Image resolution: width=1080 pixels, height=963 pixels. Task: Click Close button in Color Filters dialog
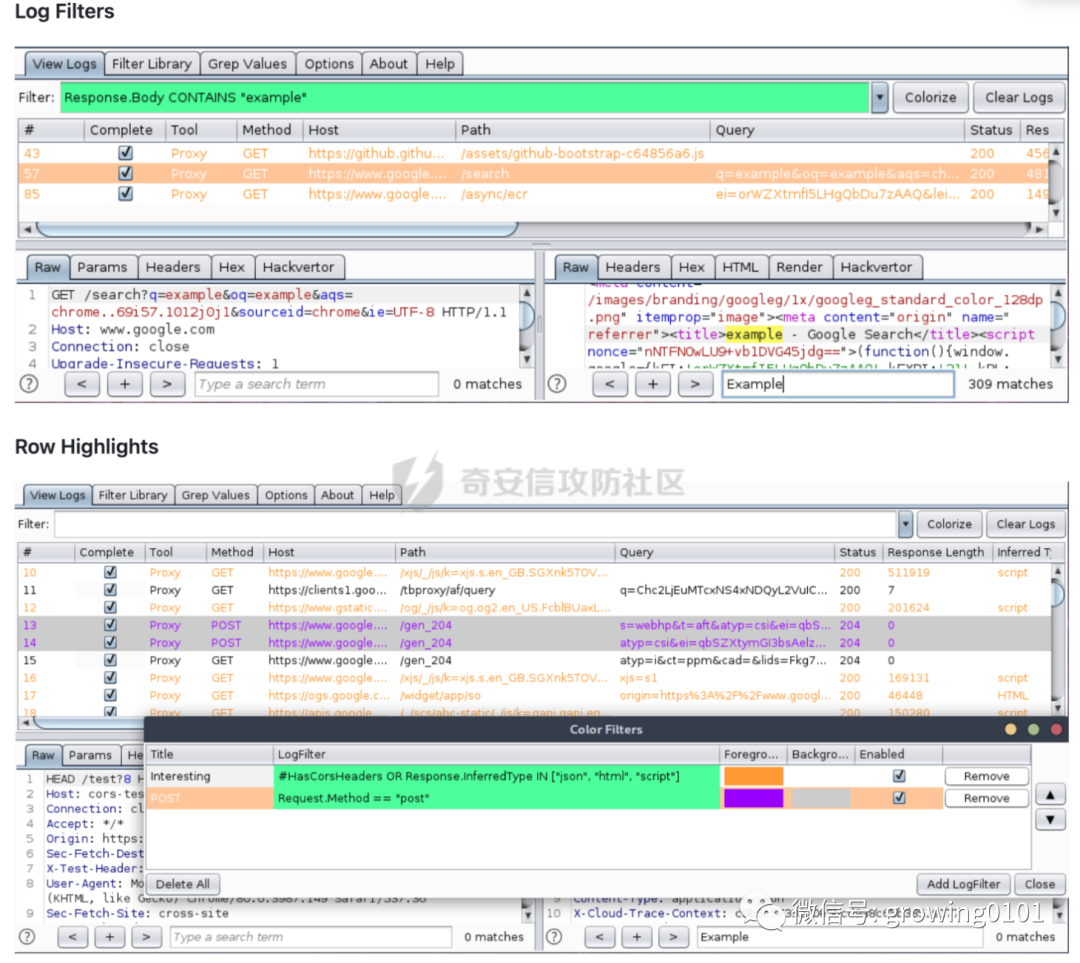tap(1039, 884)
